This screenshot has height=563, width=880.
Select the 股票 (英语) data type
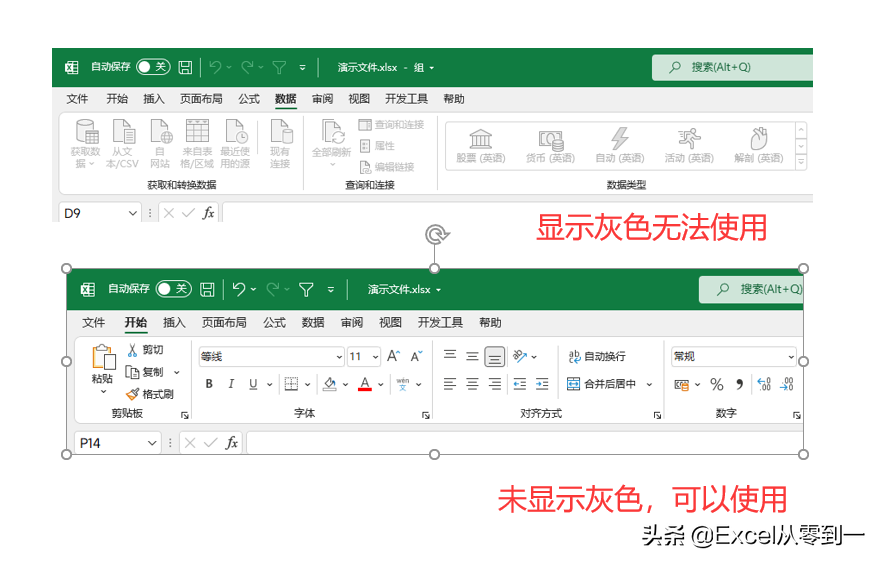click(481, 145)
